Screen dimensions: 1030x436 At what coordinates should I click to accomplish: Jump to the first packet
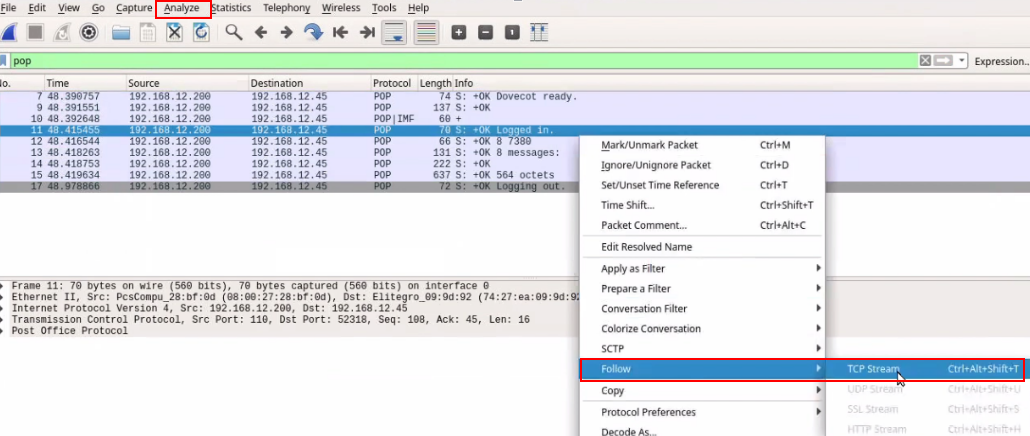tap(340, 32)
